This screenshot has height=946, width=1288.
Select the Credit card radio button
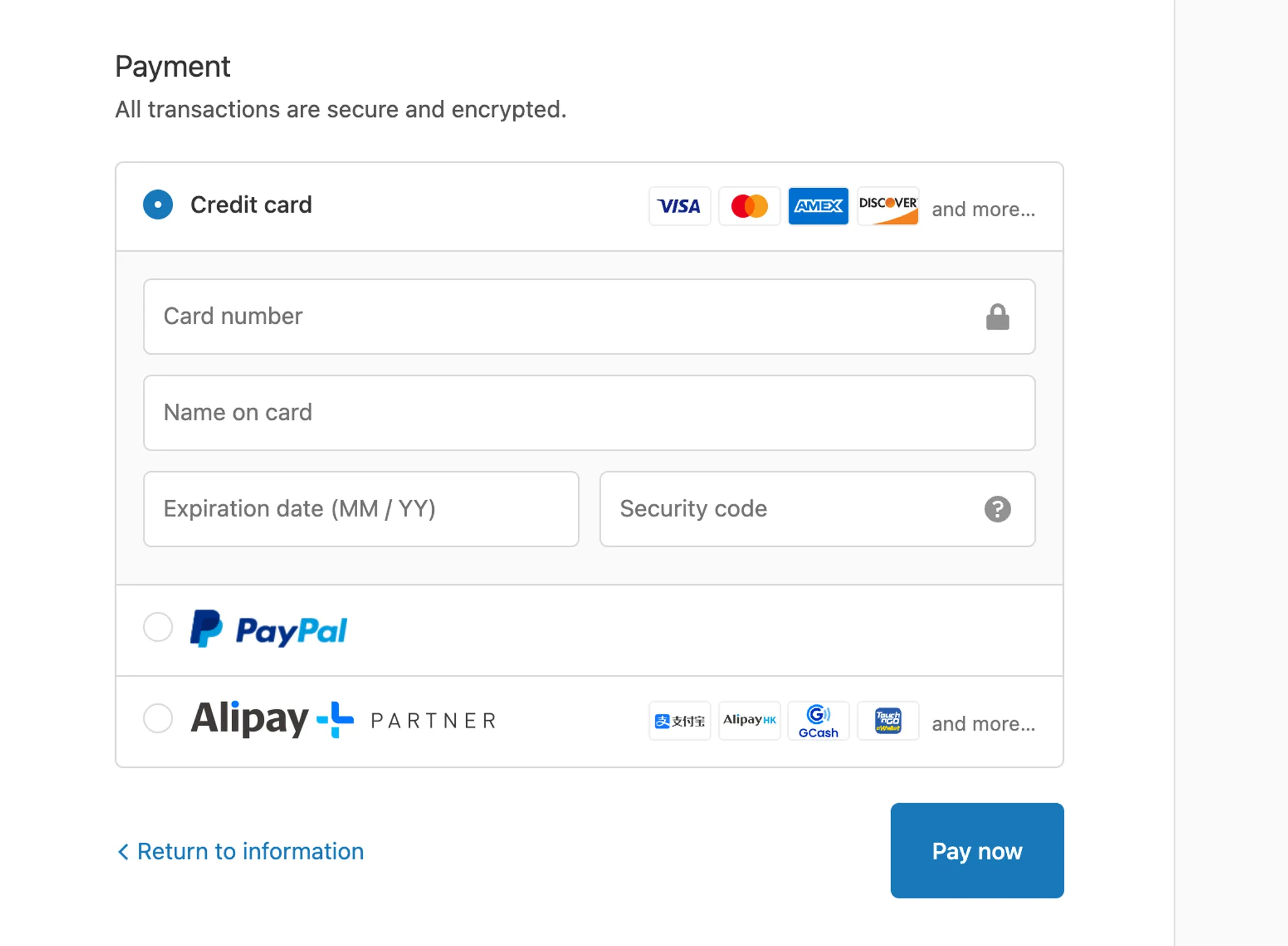tap(158, 205)
